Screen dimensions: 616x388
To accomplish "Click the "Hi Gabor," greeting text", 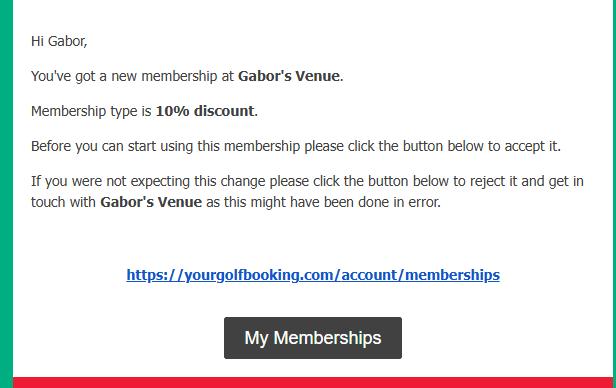I will [x=59, y=41].
